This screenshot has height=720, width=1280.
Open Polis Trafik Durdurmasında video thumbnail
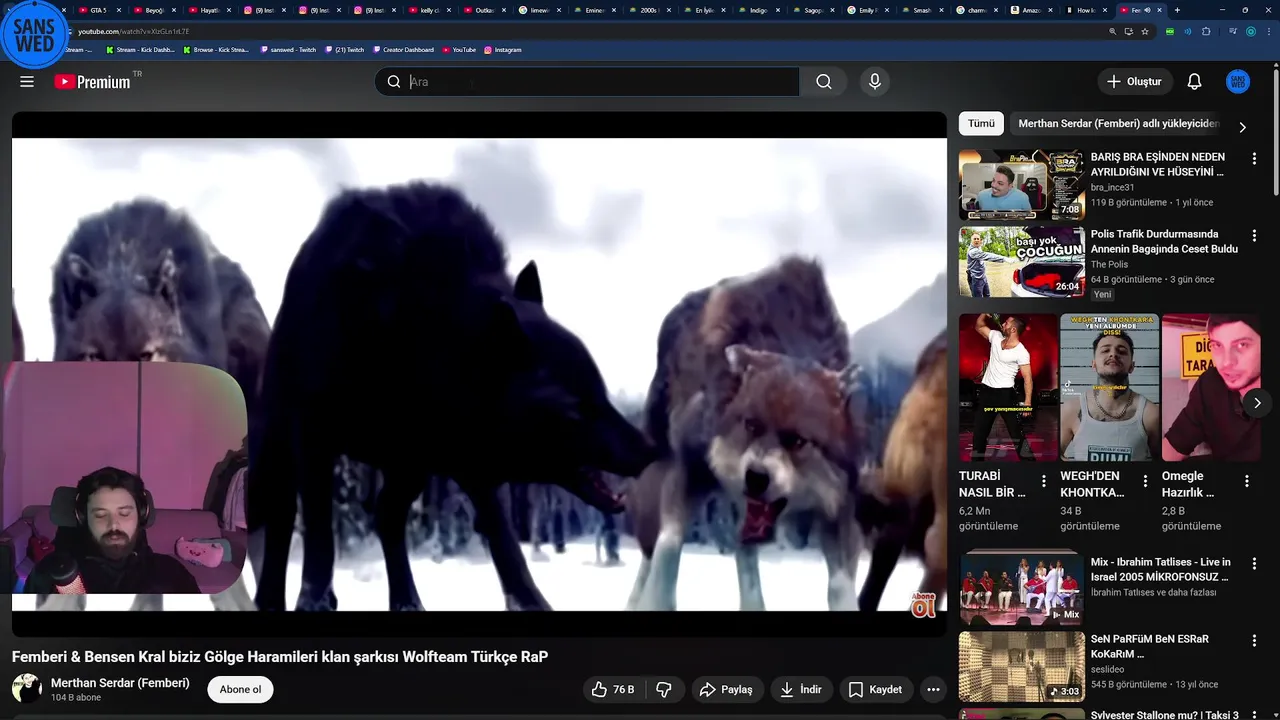[x=1021, y=262]
